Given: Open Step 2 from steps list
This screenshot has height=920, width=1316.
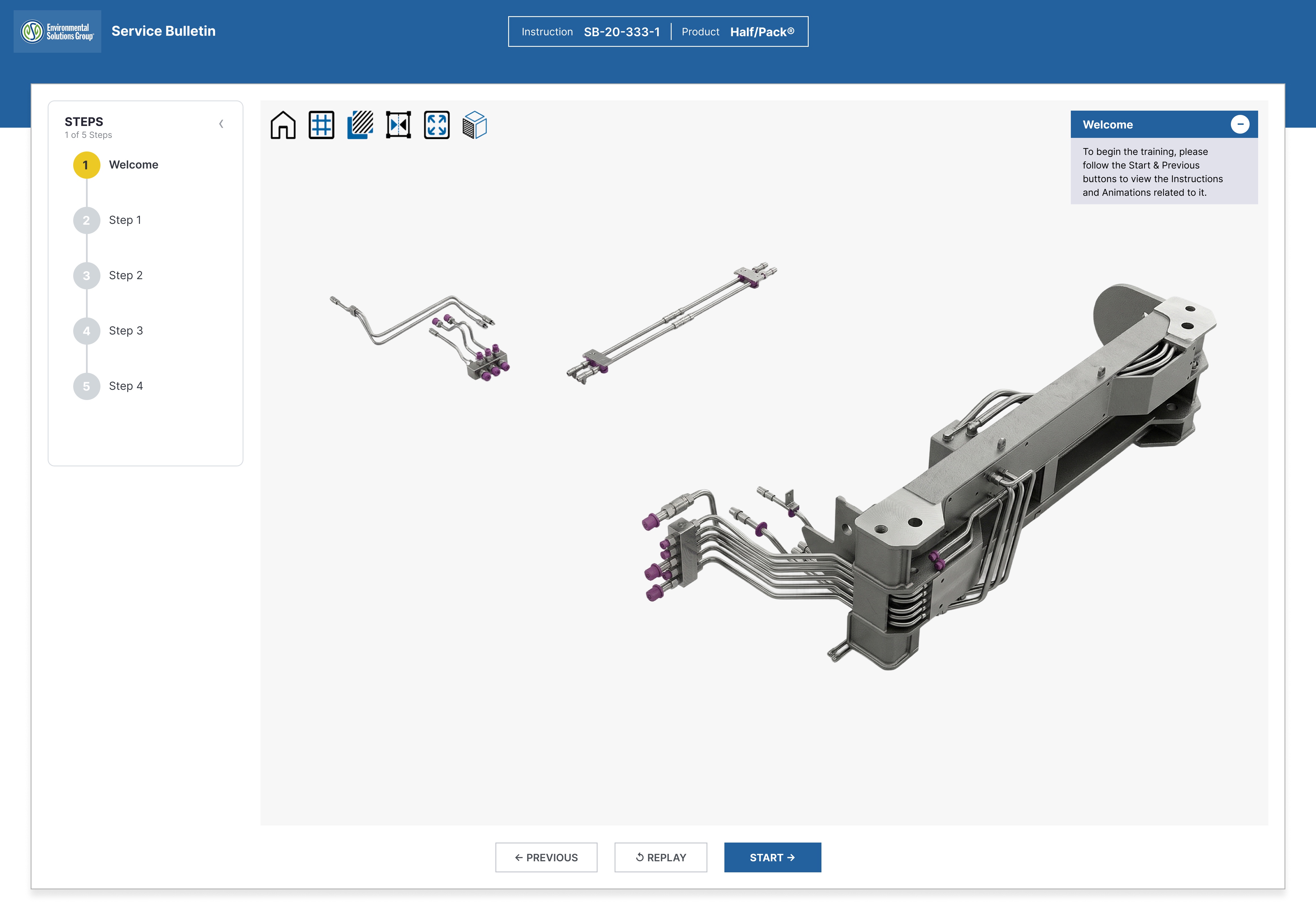Looking at the screenshot, I should tap(125, 276).
